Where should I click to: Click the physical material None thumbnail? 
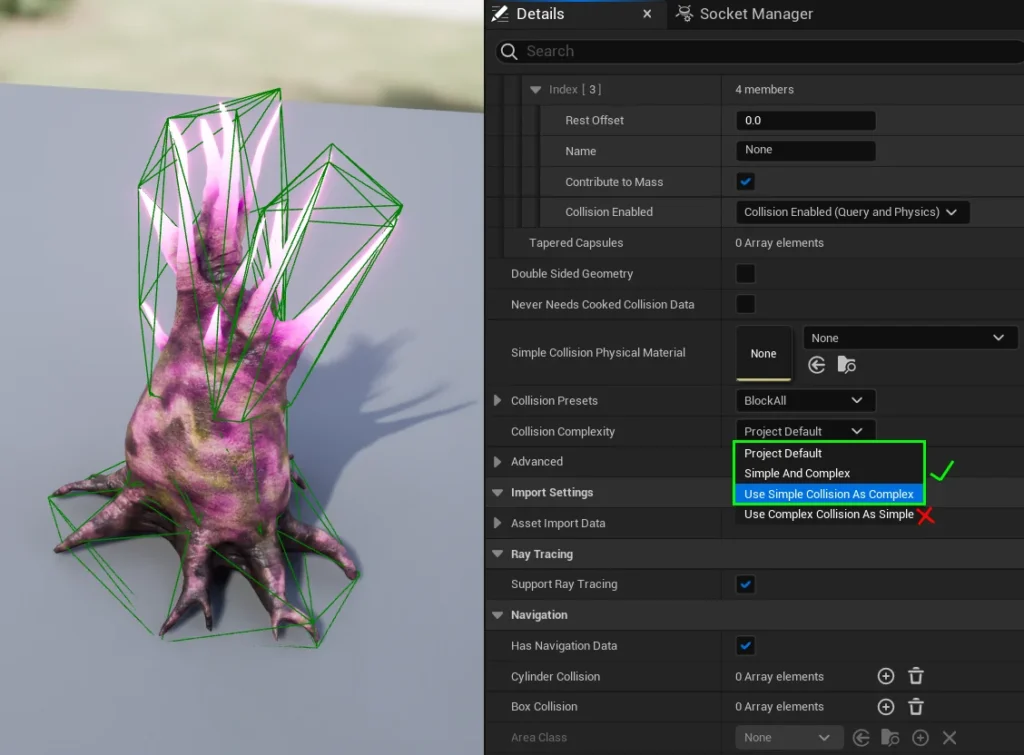(764, 353)
